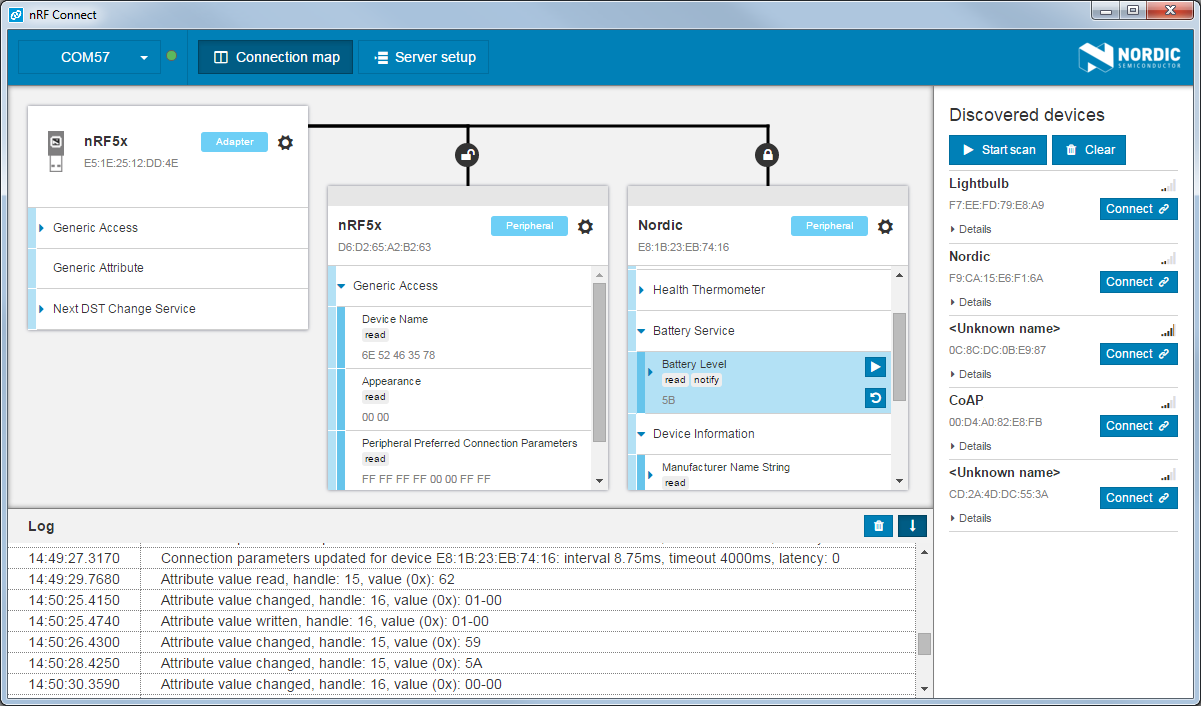Click the nRF Connect title bar app icon
1201x706 pixels.
pyautogui.click(x=16, y=15)
